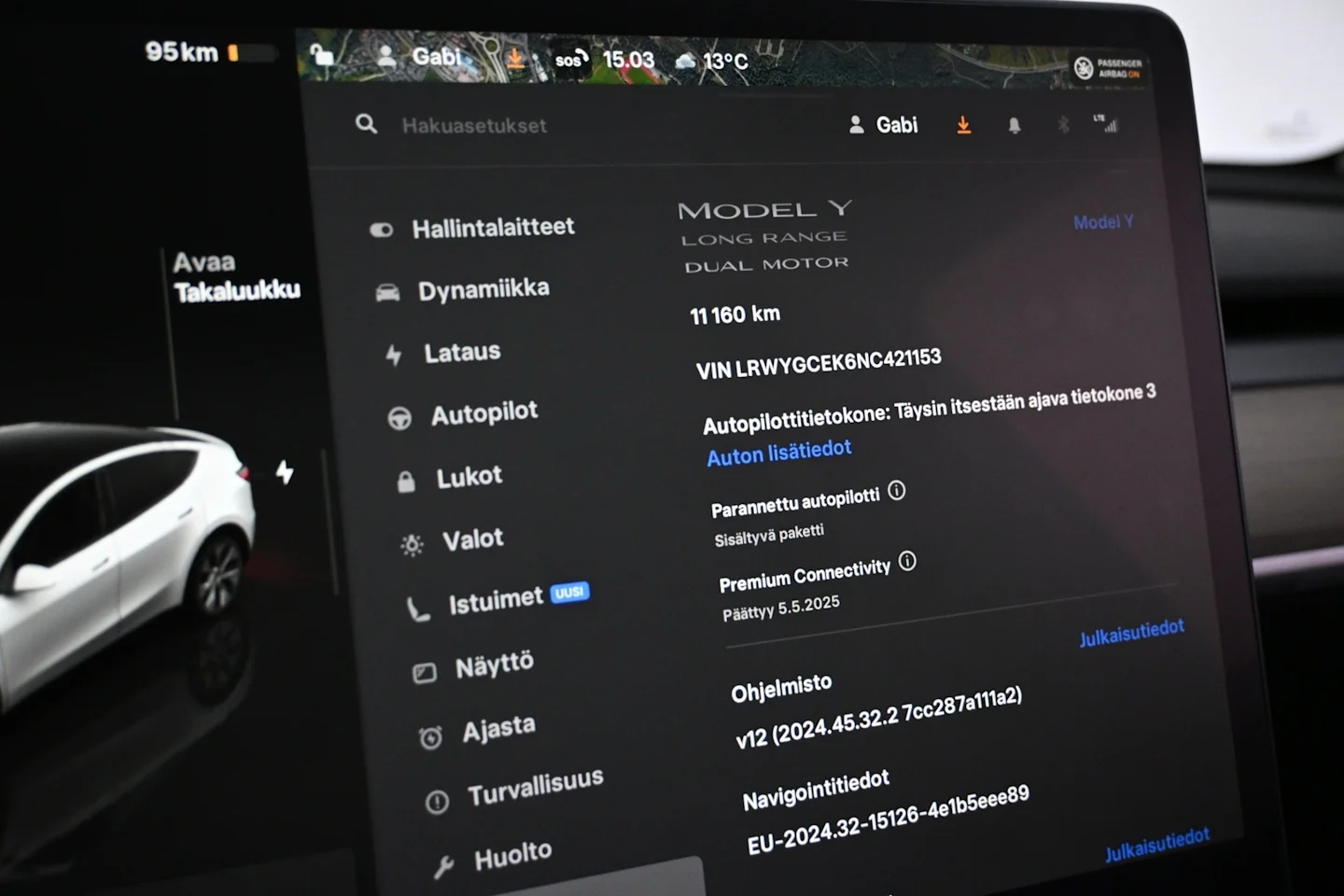The width and height of the screenshot is (1344, 896).
Task: Click the VIN LRWYGCEK6NC421153 text
Action: coord(819,364)
